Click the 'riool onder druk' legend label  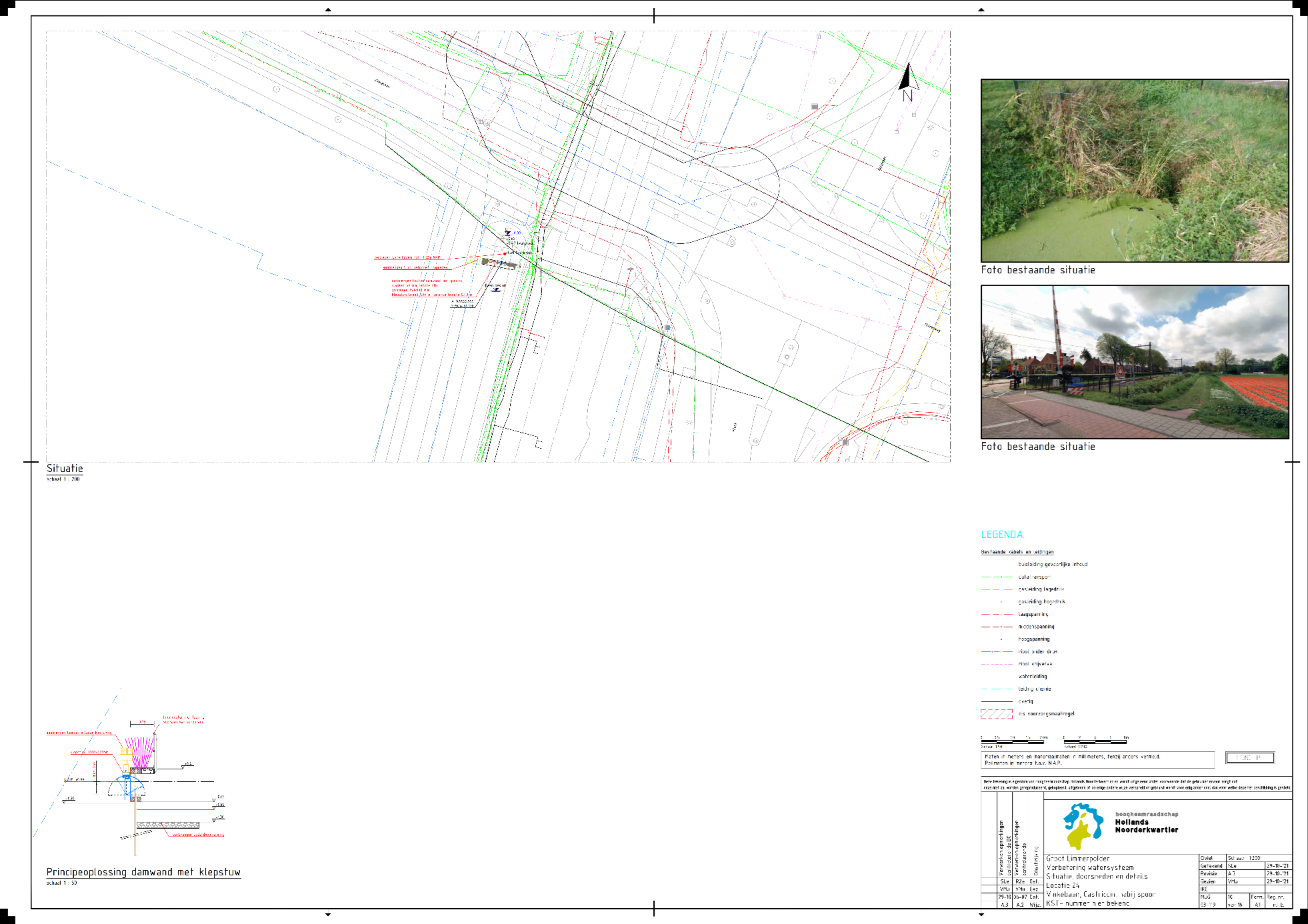click(x=1037, y=651)
